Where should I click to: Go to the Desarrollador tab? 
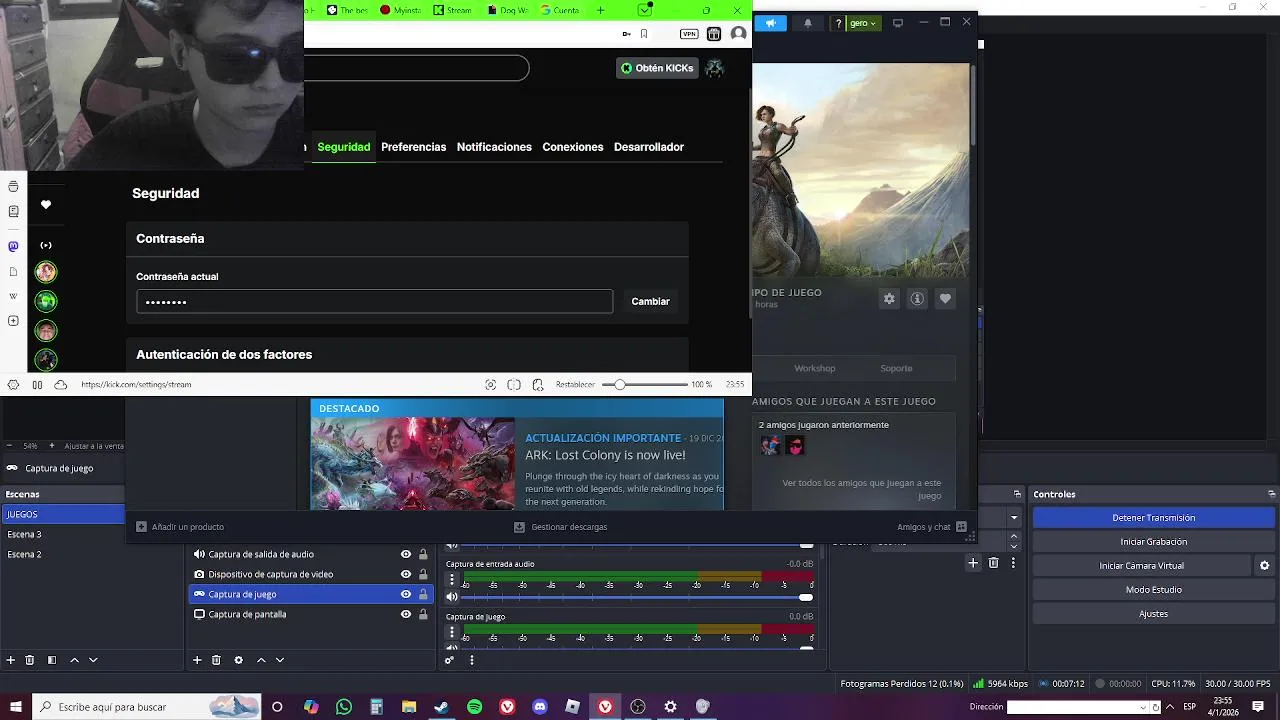coord(649,147)
